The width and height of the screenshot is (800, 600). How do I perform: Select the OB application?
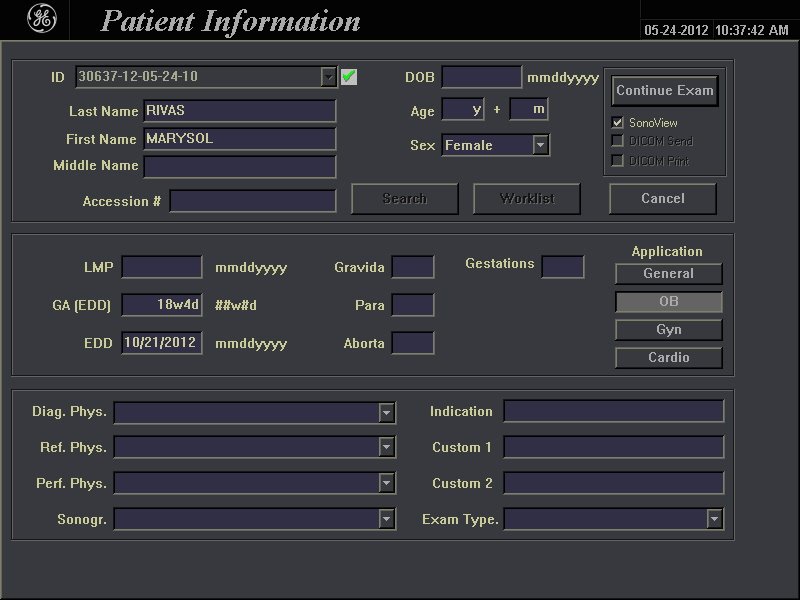668,301
